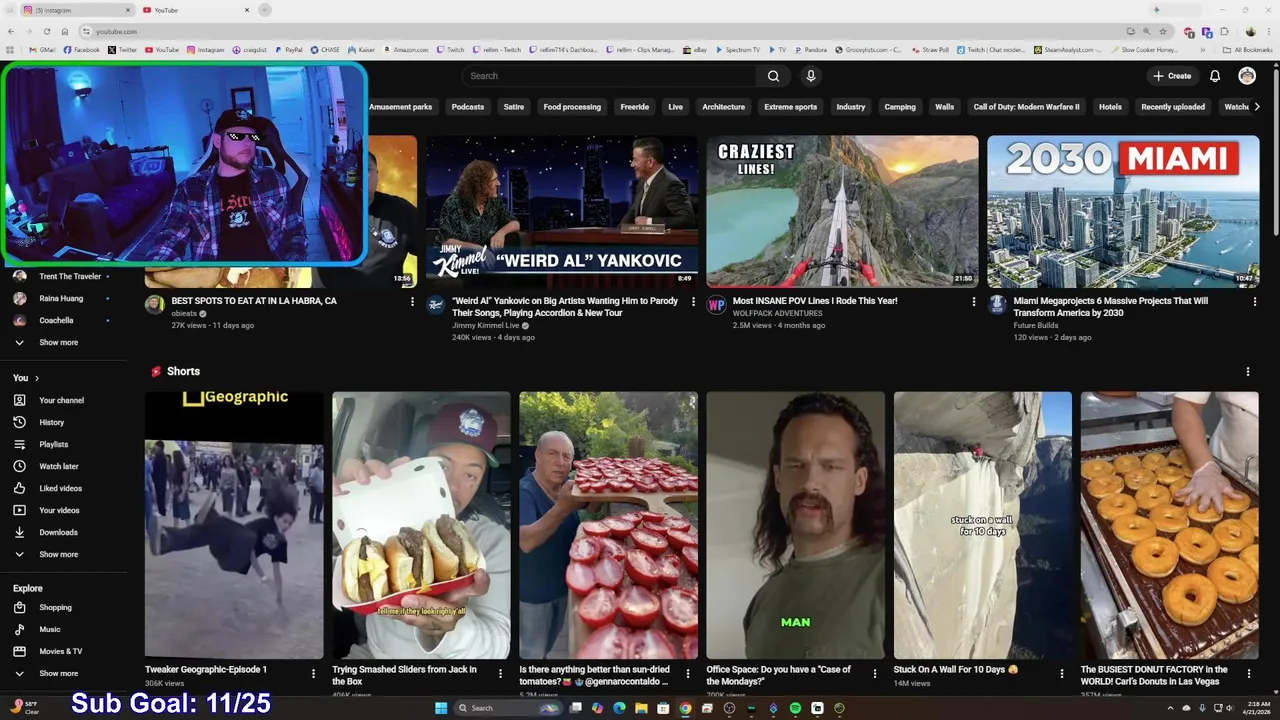1280x720 pixels.
Task: Open YouTube notifications bell
Action: tap(1215, 76)
